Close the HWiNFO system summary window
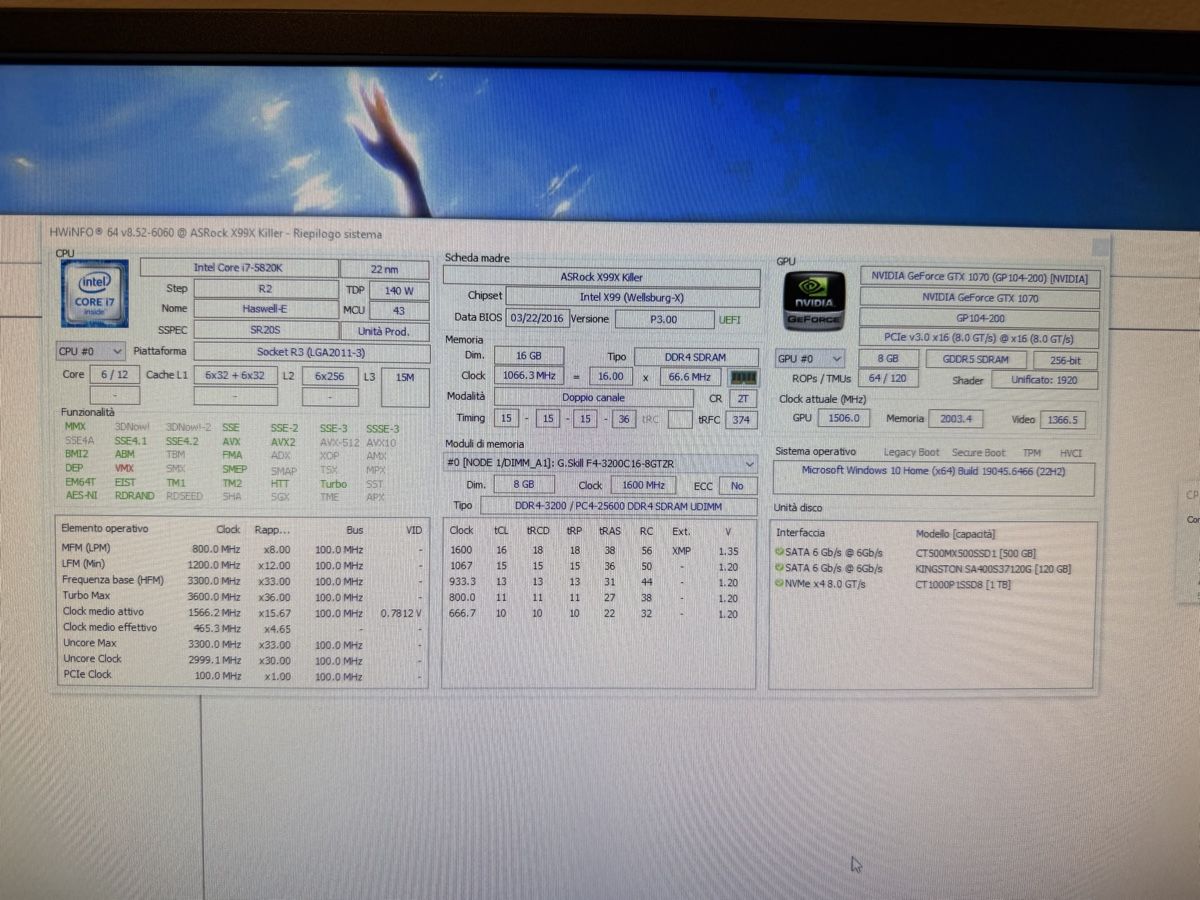 [1100, 247]
